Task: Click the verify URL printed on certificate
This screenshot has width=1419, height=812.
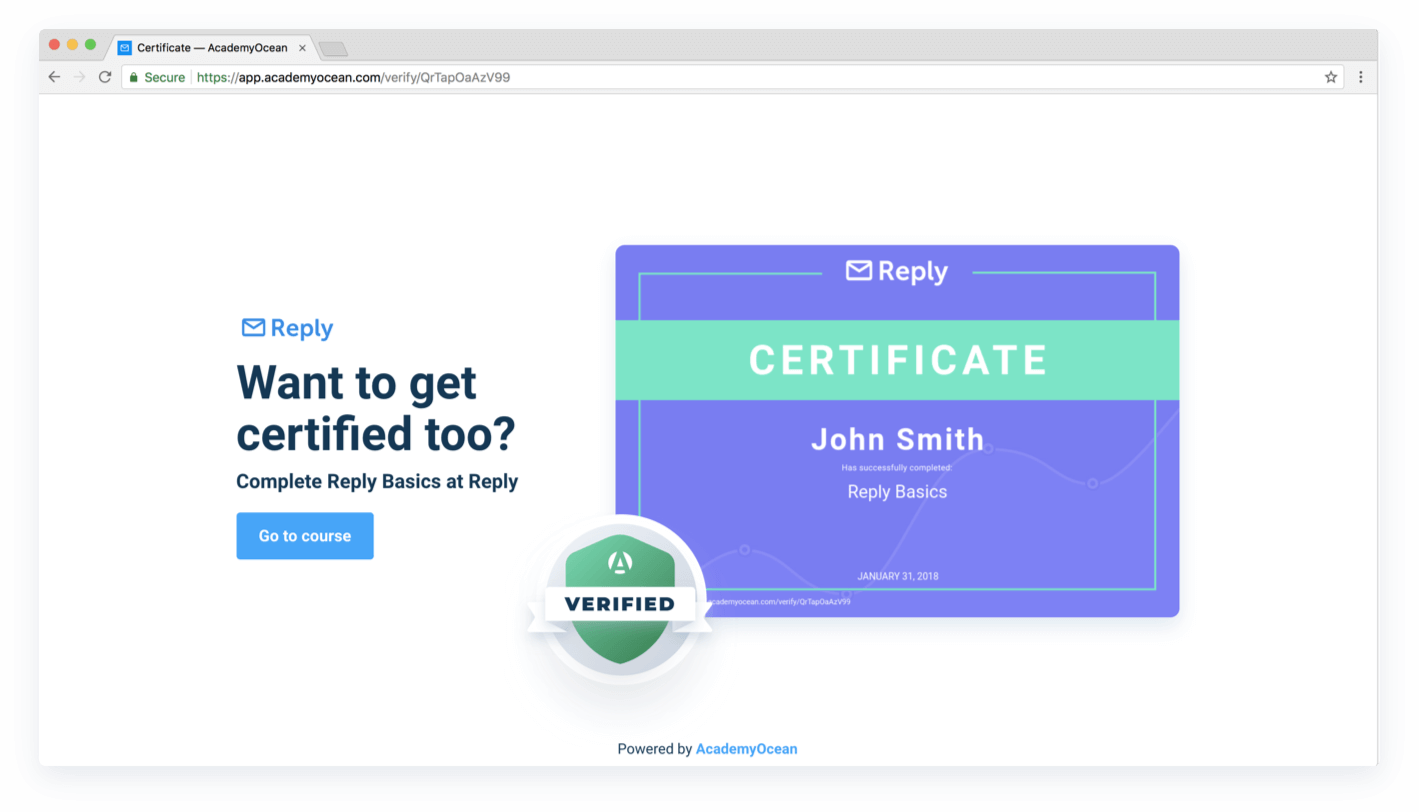Action: click(778, 602)
